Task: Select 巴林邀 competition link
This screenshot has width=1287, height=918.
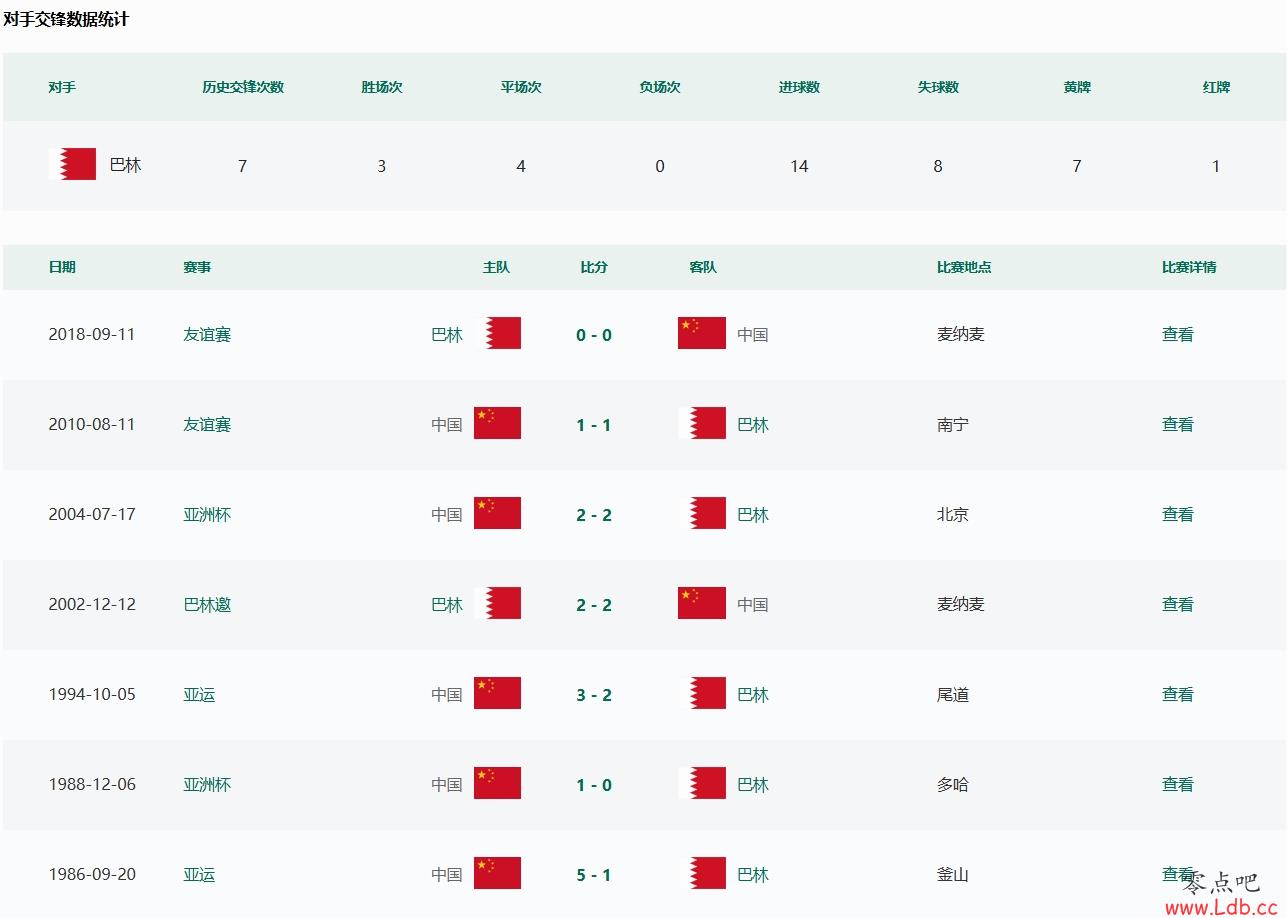Action: 207,605
